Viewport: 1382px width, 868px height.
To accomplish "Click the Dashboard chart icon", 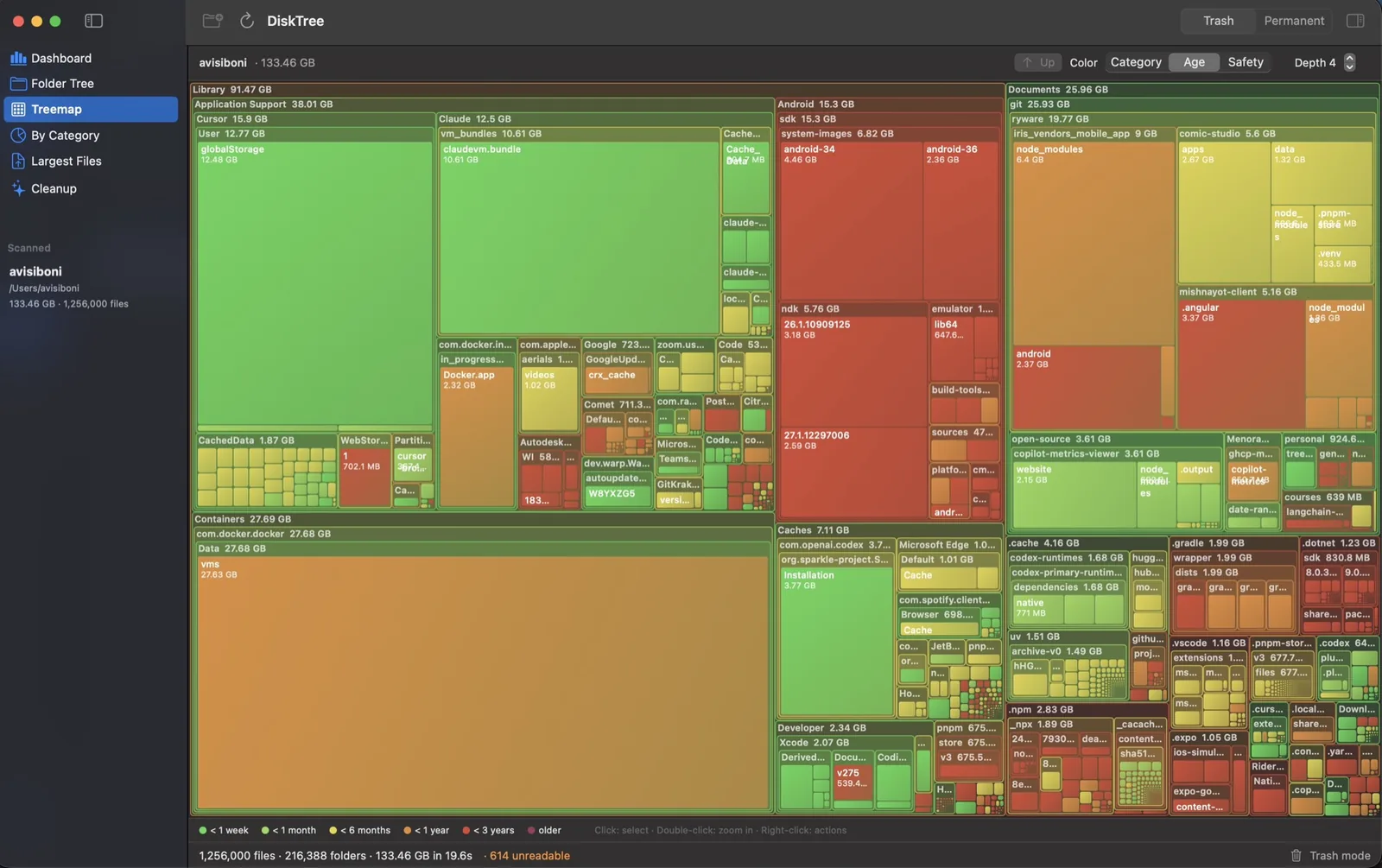I will click(x=18, y=58).
